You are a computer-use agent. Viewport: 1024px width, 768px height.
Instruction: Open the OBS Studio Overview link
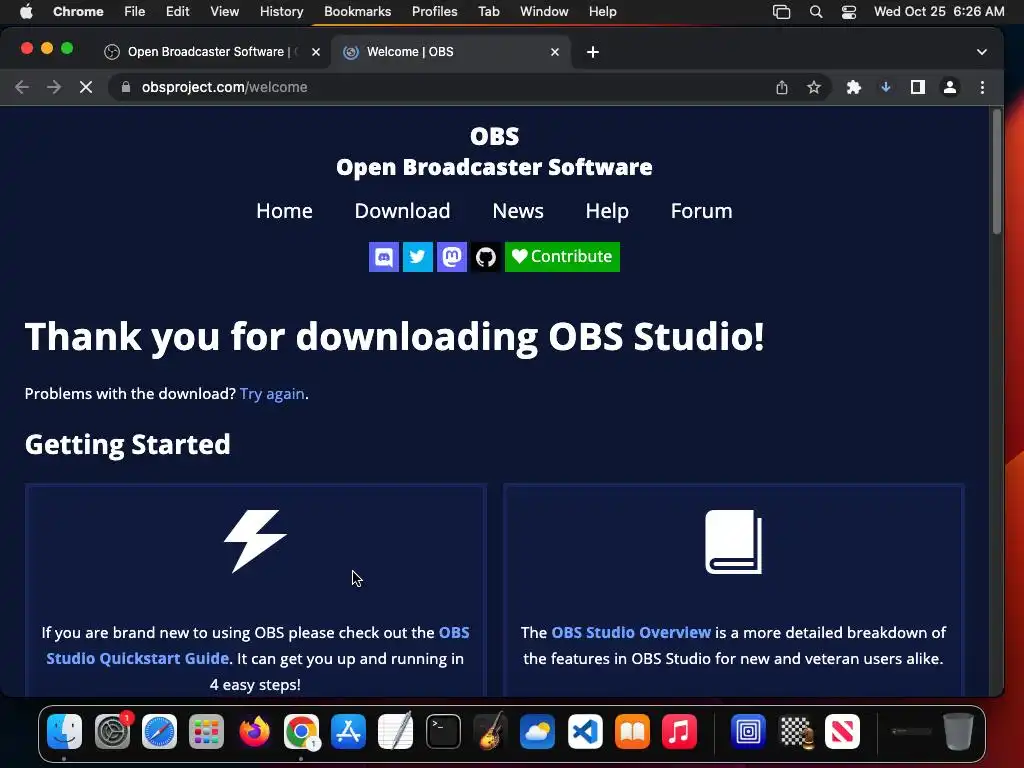[631, 632]
